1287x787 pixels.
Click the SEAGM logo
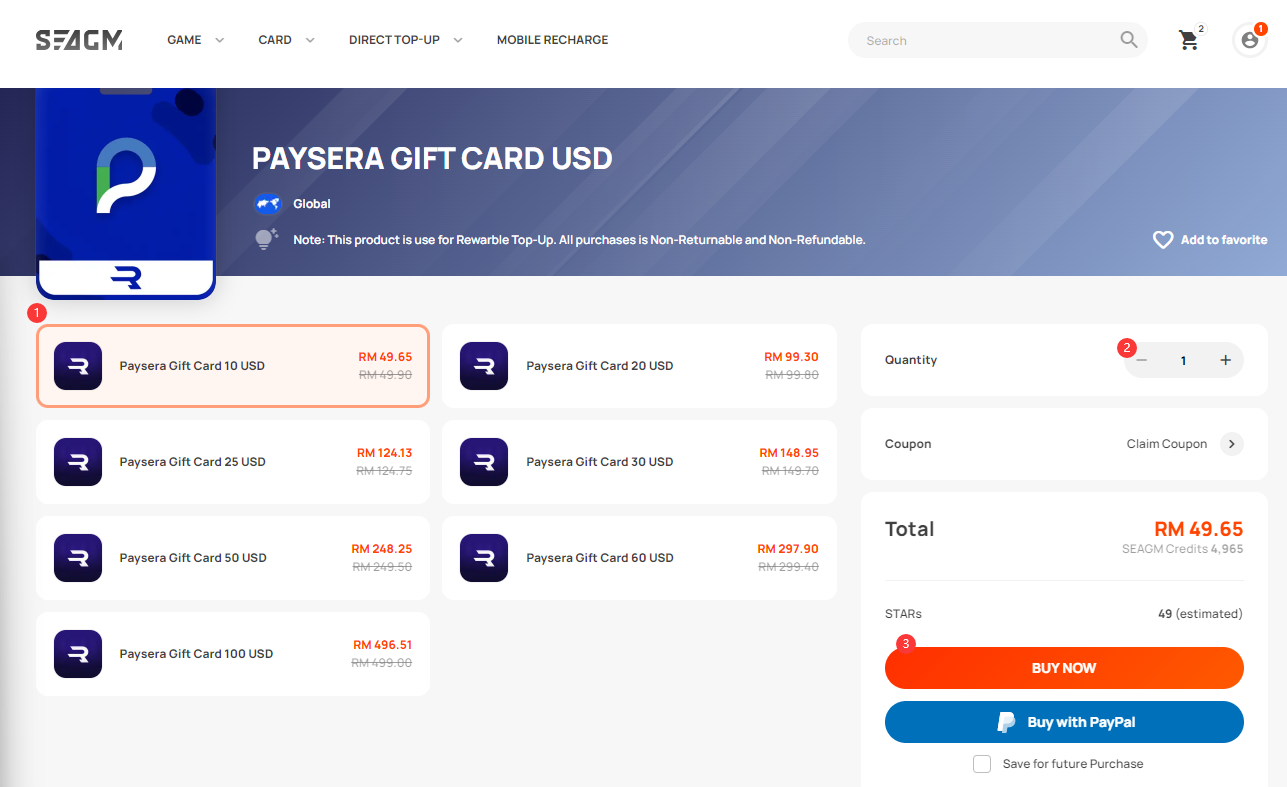click(x=79, y=40)
